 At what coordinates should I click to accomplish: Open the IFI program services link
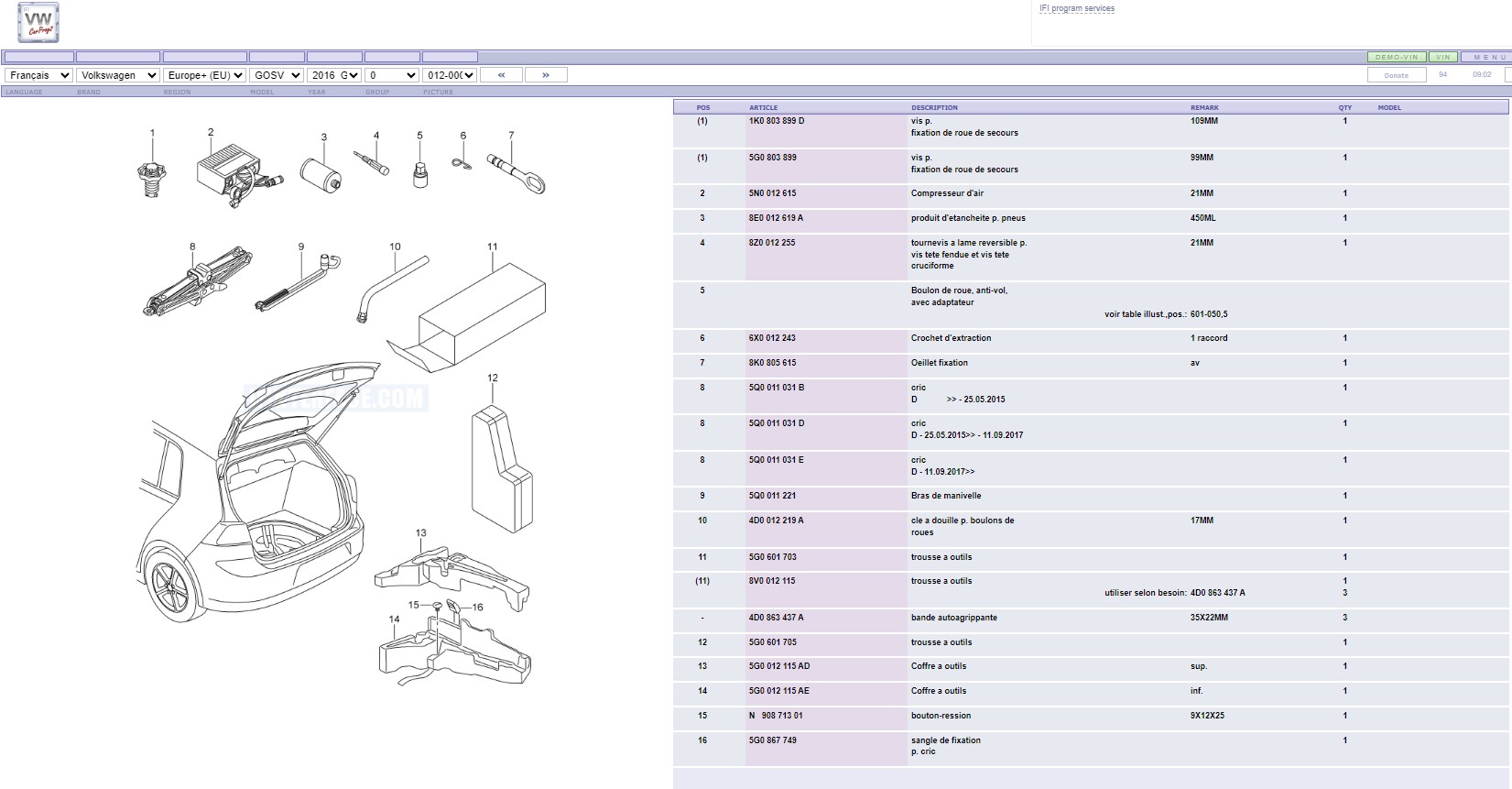1077,8
